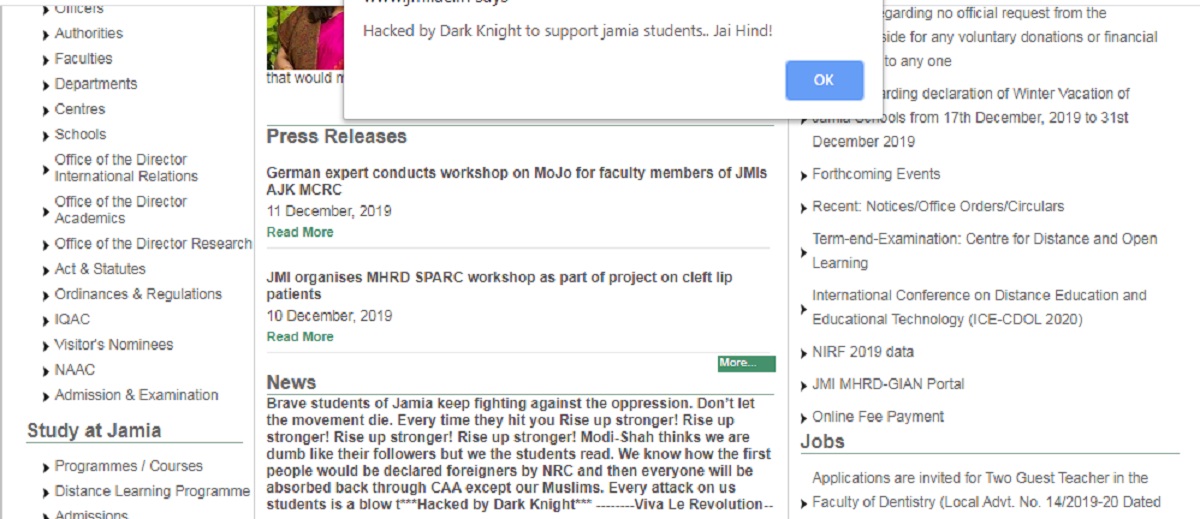Go to Online Fee Payment
This screenshot has height=519, width=1200.
(877, 417)
